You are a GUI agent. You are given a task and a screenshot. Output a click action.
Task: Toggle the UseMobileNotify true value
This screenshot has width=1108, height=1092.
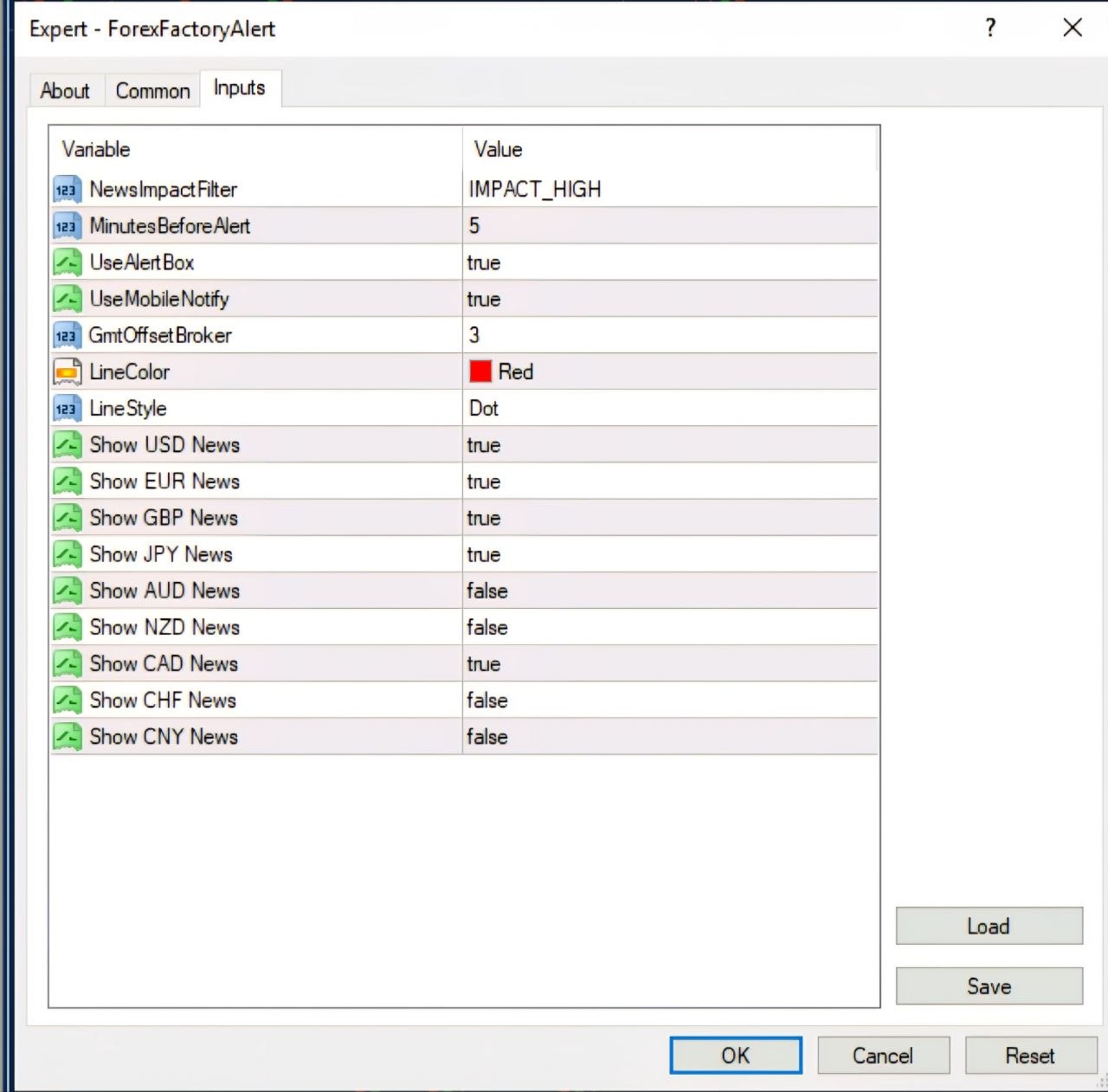(x=670, y=299)
